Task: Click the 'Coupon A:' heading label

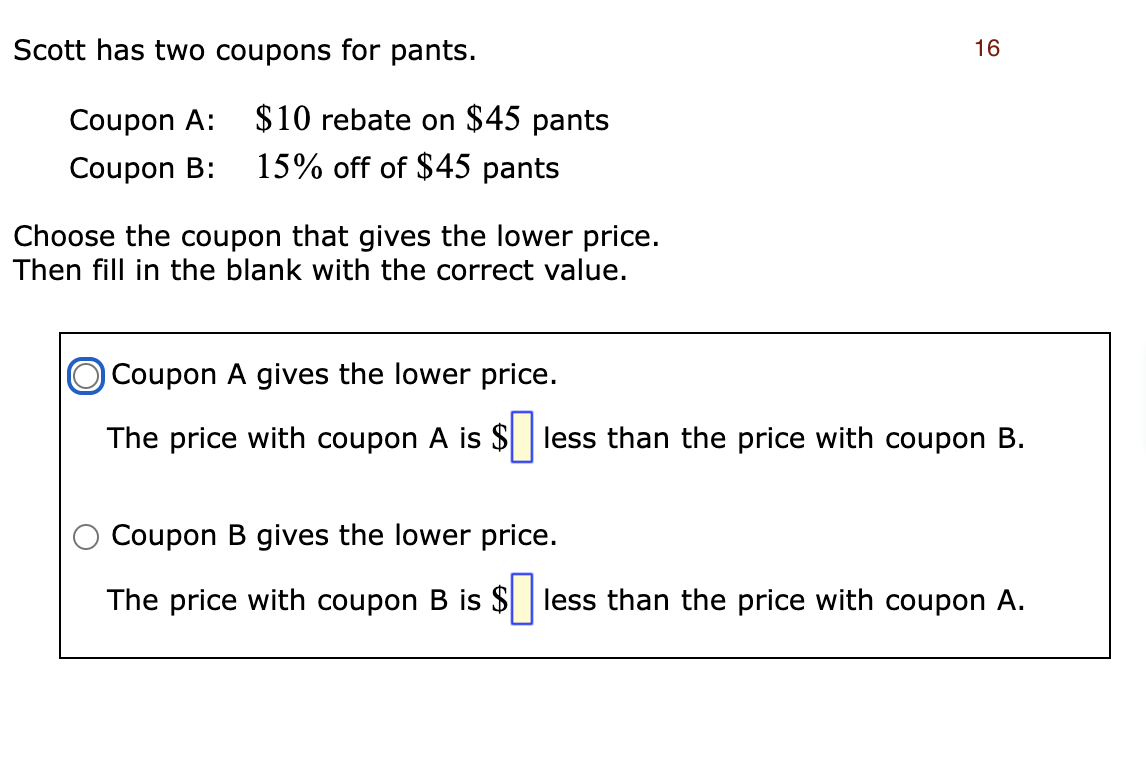Action: coord(143,120)
